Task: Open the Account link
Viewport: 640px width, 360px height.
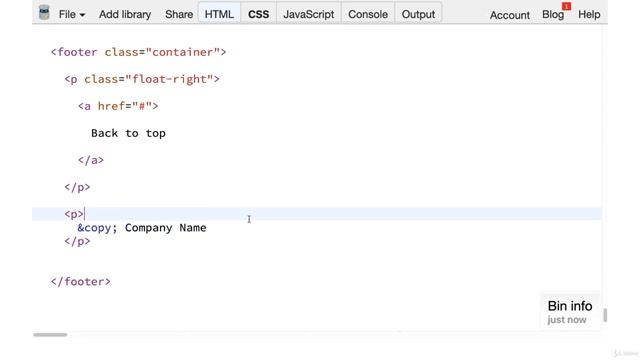Action: coord(510,15)
